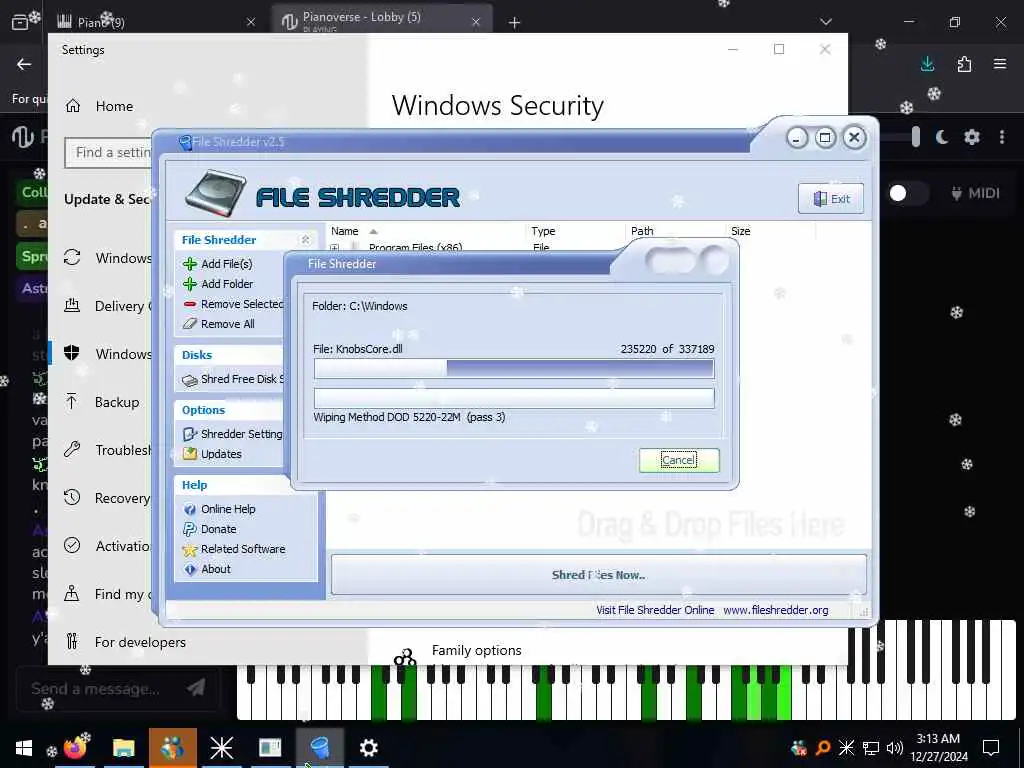Collapse the File Shredder sidebar panel

305,240
